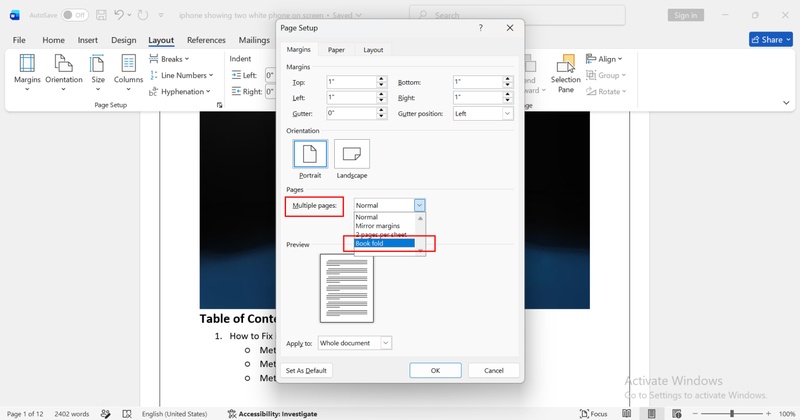This screenshot has height=420, width=800.
Task: Open the Apply to dropdown
Action: [355, 343]
